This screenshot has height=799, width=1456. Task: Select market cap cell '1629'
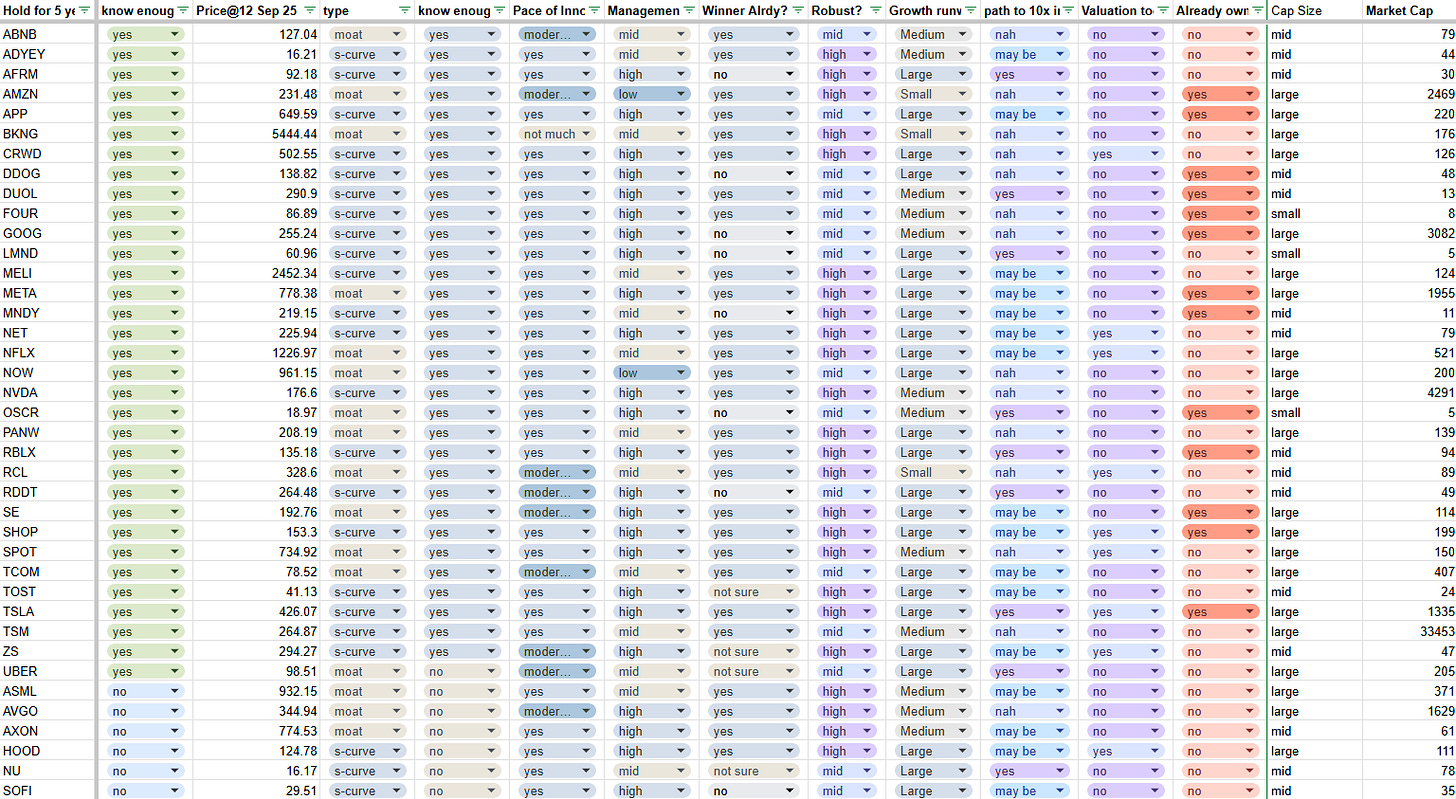click(1409, 711)
